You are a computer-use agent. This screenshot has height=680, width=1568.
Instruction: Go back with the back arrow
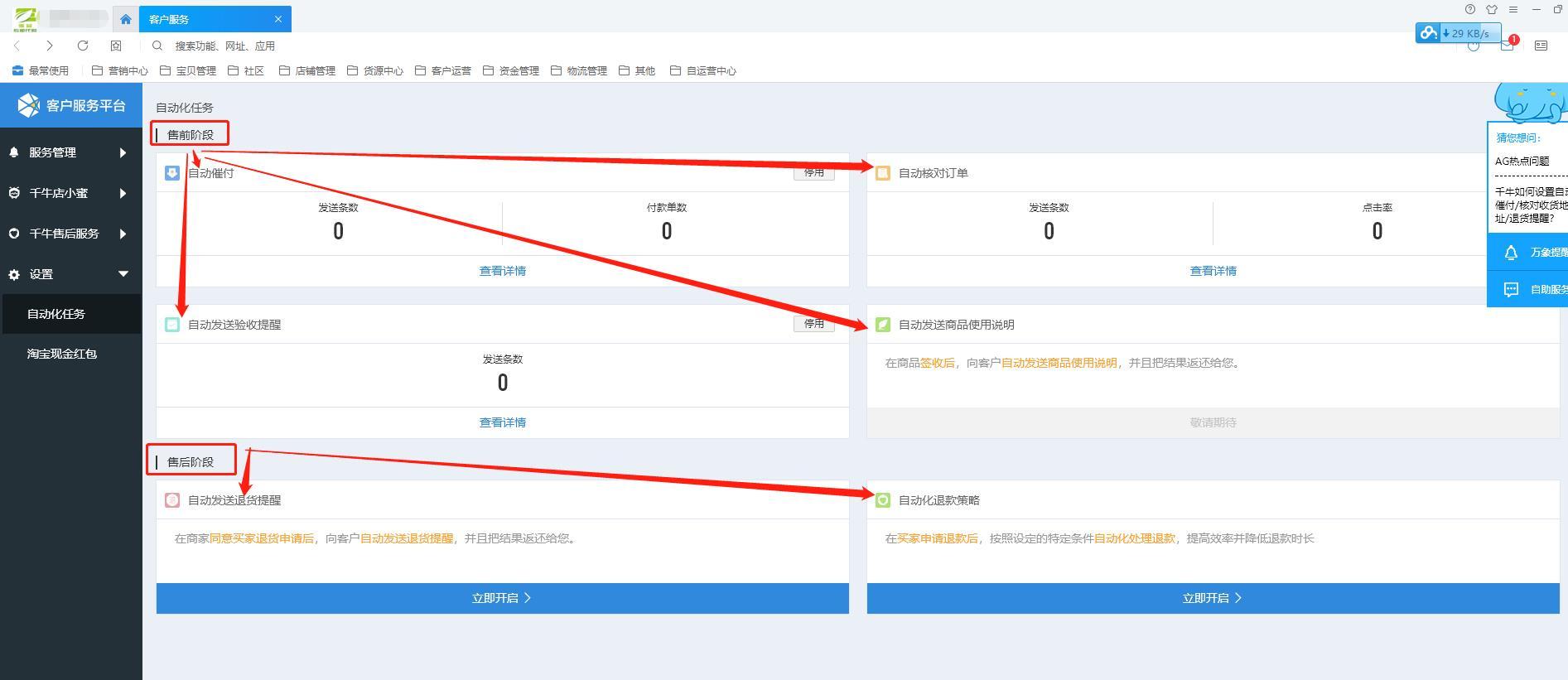pyautogui.click(x=17, y=46)
